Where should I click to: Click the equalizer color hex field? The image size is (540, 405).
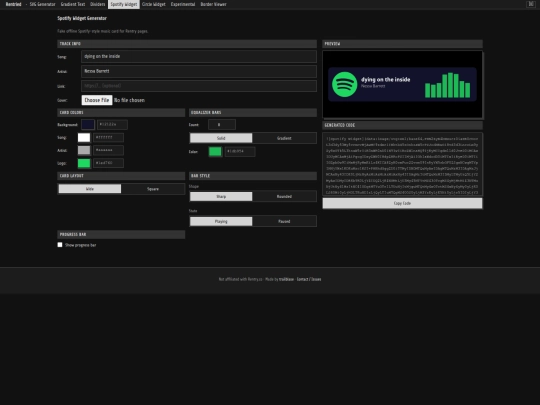(x=240, y=152)
